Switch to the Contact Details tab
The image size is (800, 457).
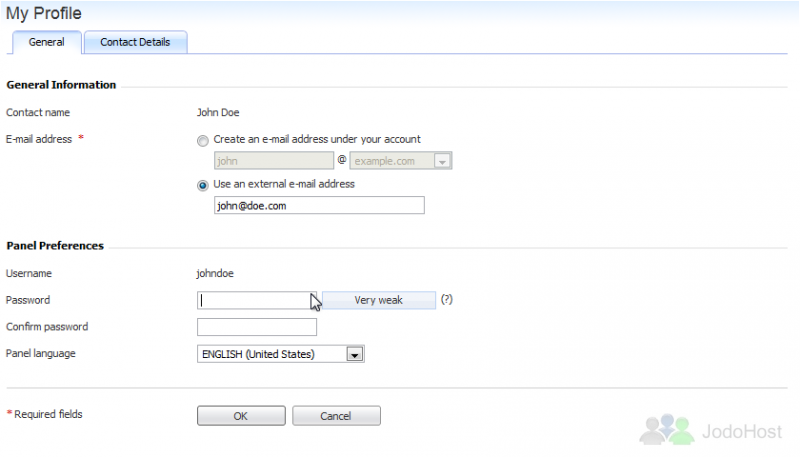tap(135, 42)
